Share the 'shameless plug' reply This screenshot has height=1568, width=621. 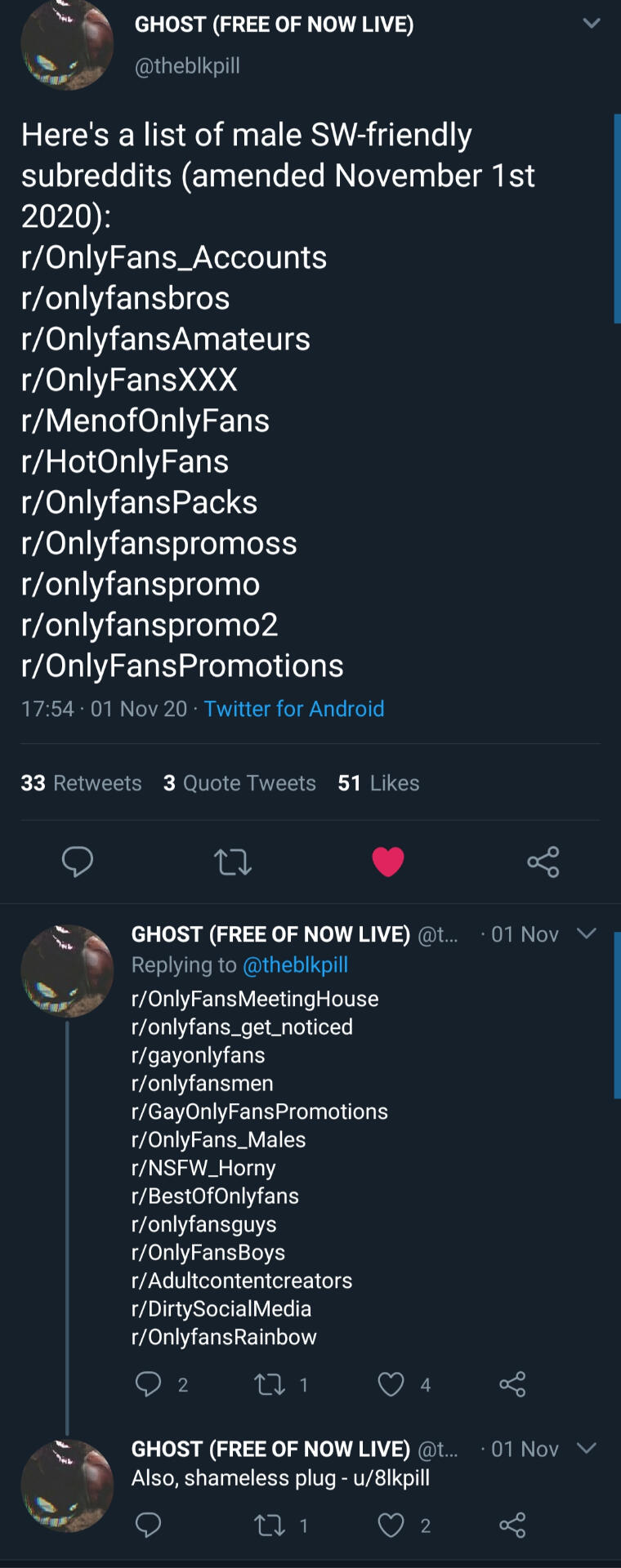[512, 1526]
